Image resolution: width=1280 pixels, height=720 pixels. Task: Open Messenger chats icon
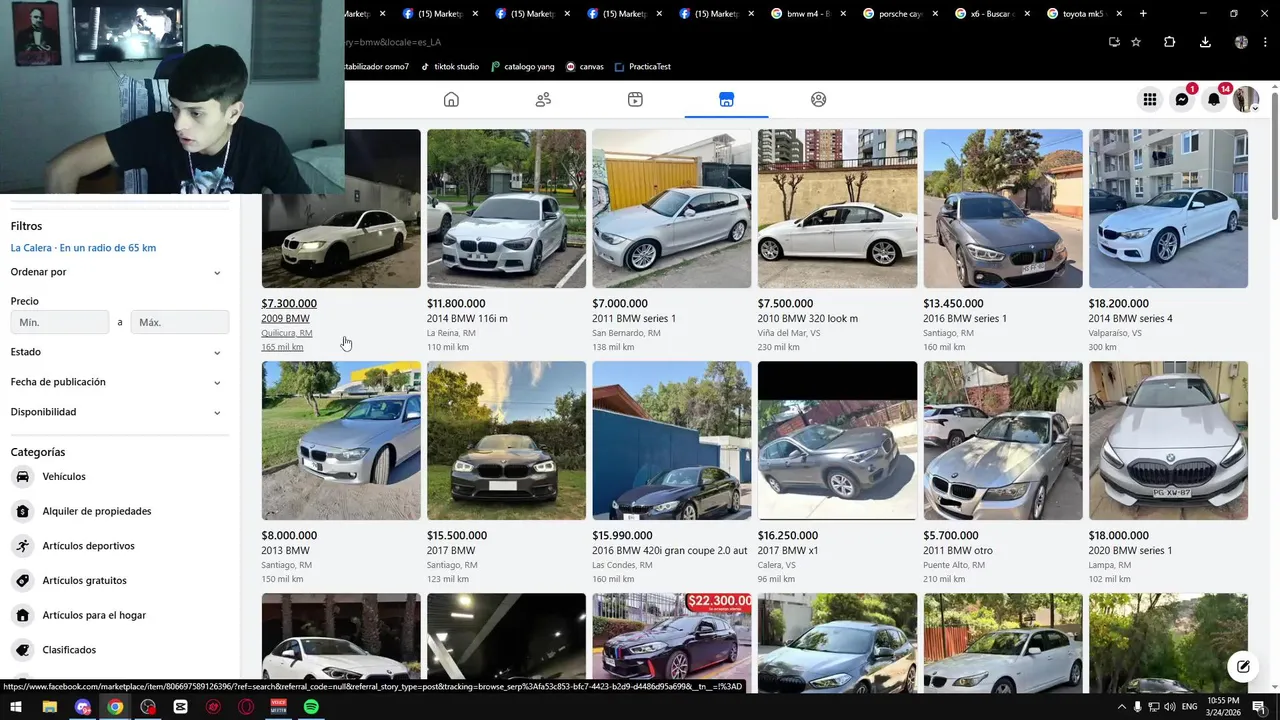pyautogui.click(x=1182, y=99)
